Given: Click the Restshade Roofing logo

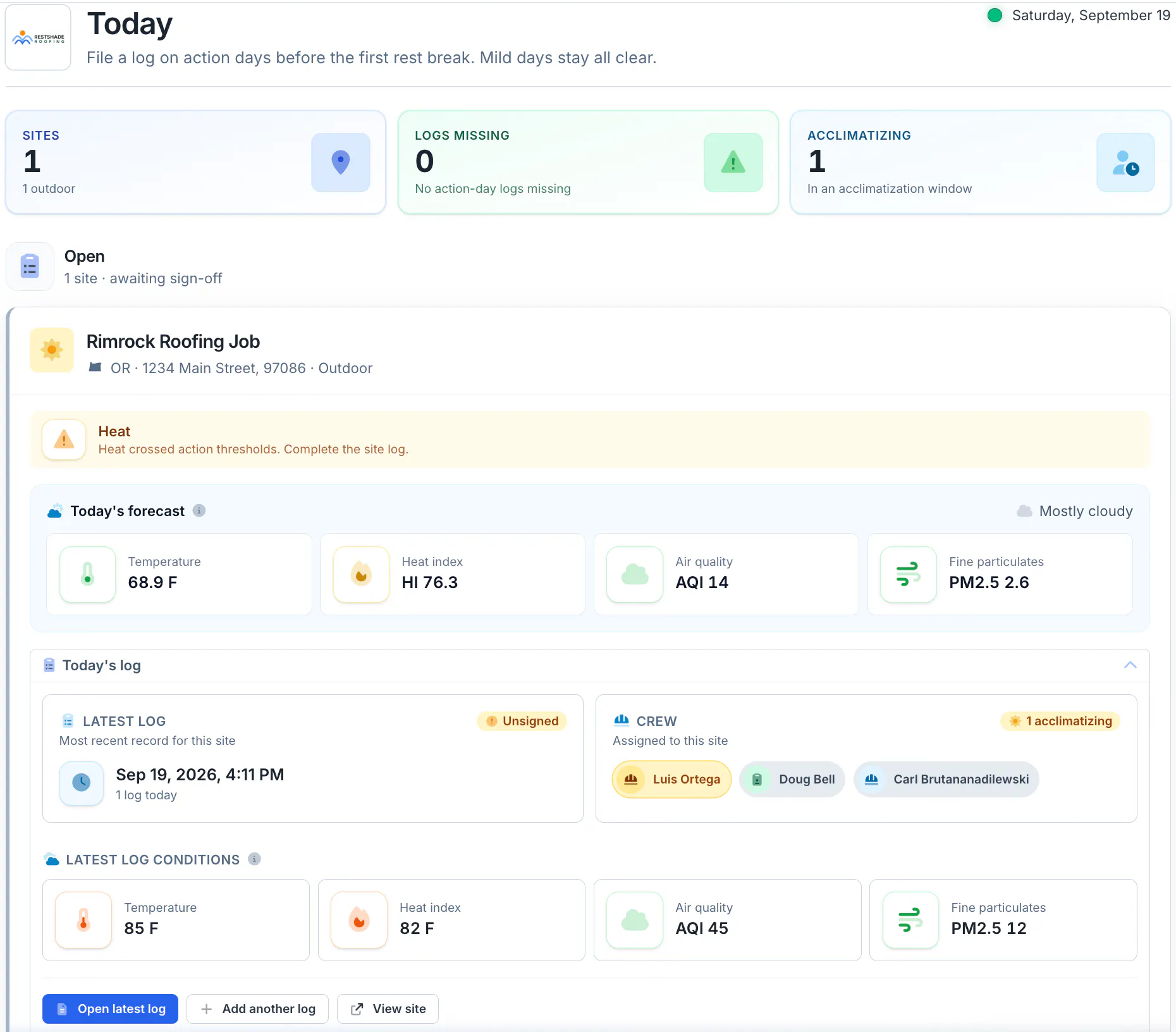Looking at the screenshot, I should point(38,38).
